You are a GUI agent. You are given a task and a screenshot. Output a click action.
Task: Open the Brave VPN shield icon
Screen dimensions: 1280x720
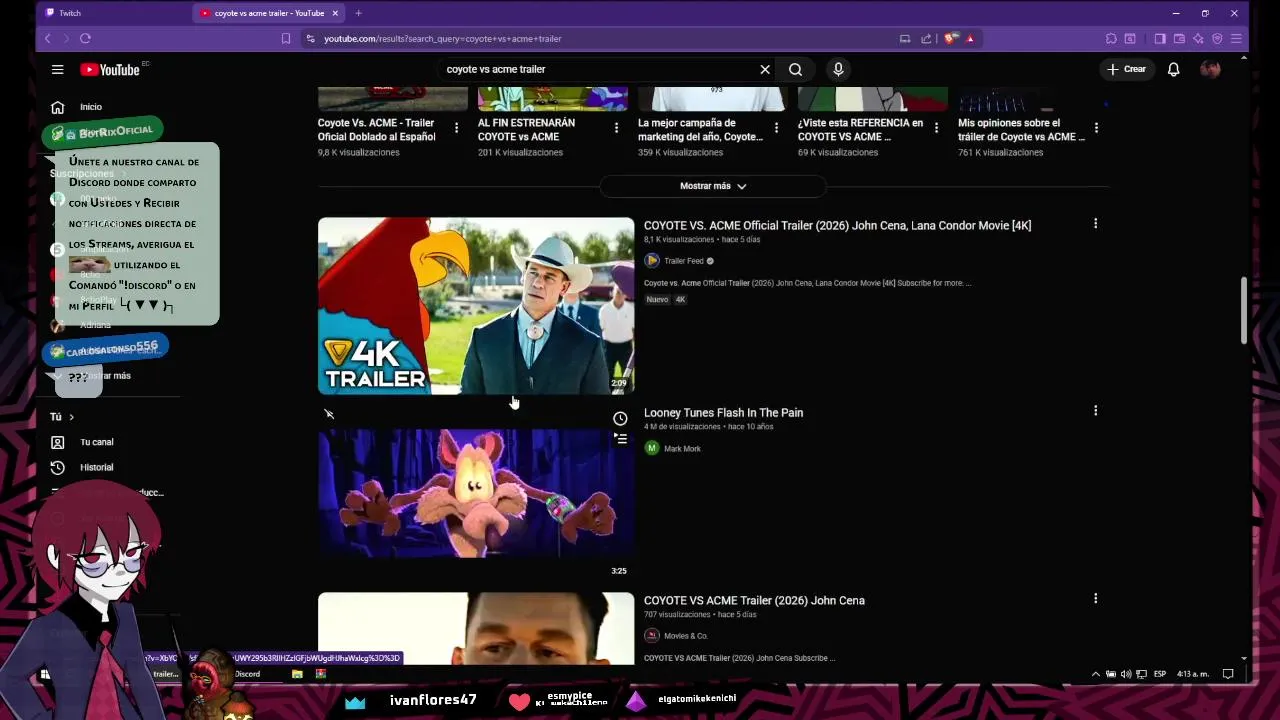pos(1217,38)
